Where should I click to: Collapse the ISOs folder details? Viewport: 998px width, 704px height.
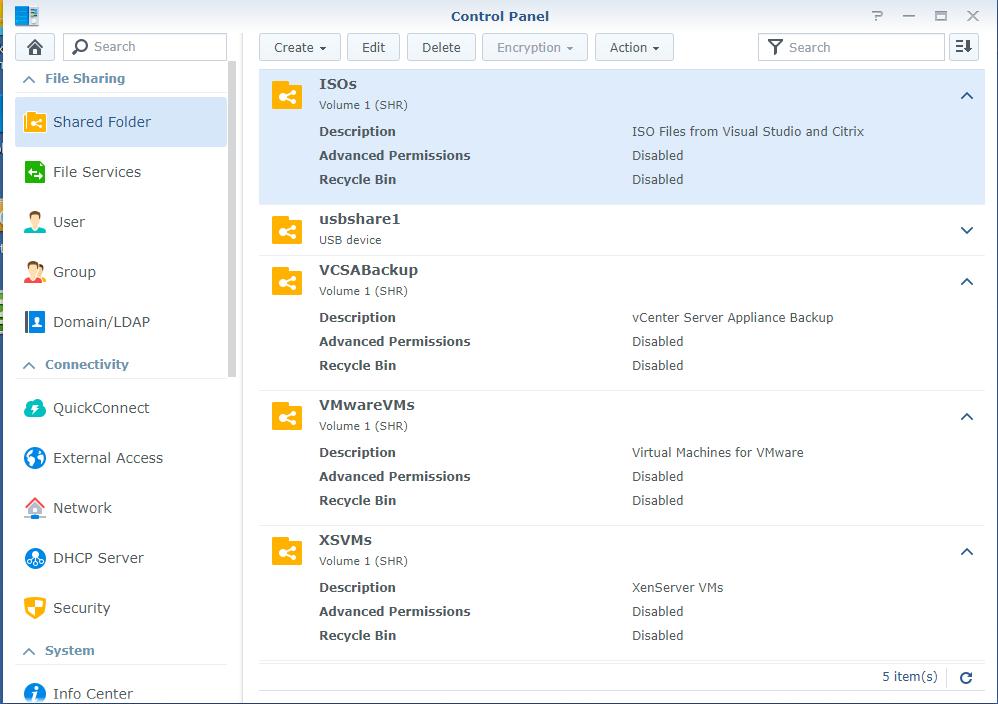click(966, 96)
